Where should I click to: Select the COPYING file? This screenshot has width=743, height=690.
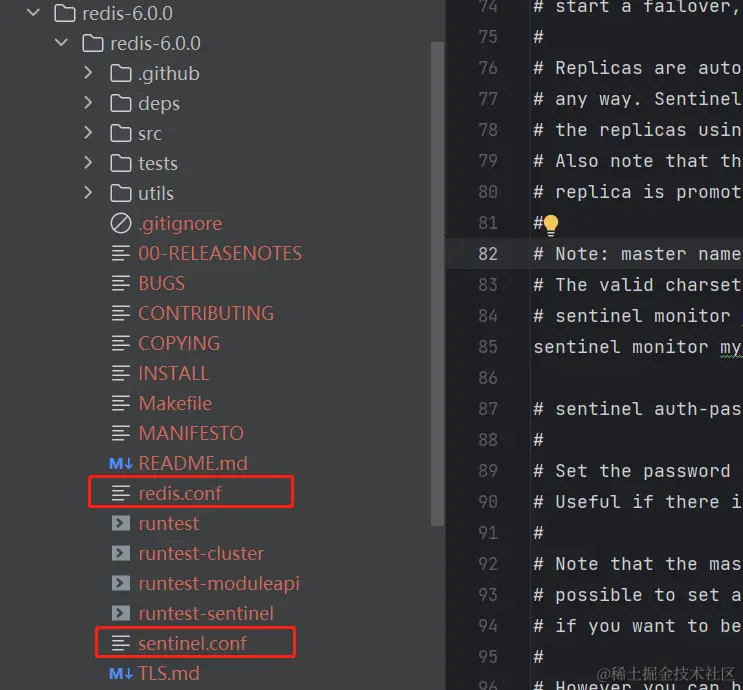179,344
